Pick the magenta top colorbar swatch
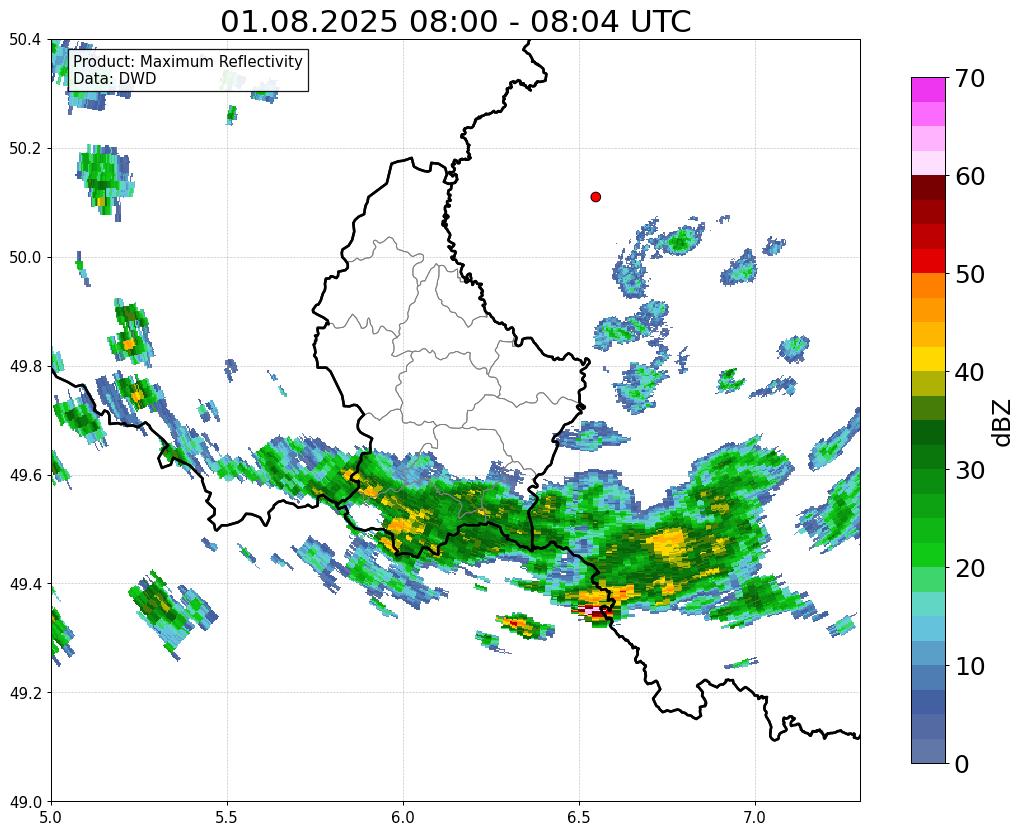 928,90
